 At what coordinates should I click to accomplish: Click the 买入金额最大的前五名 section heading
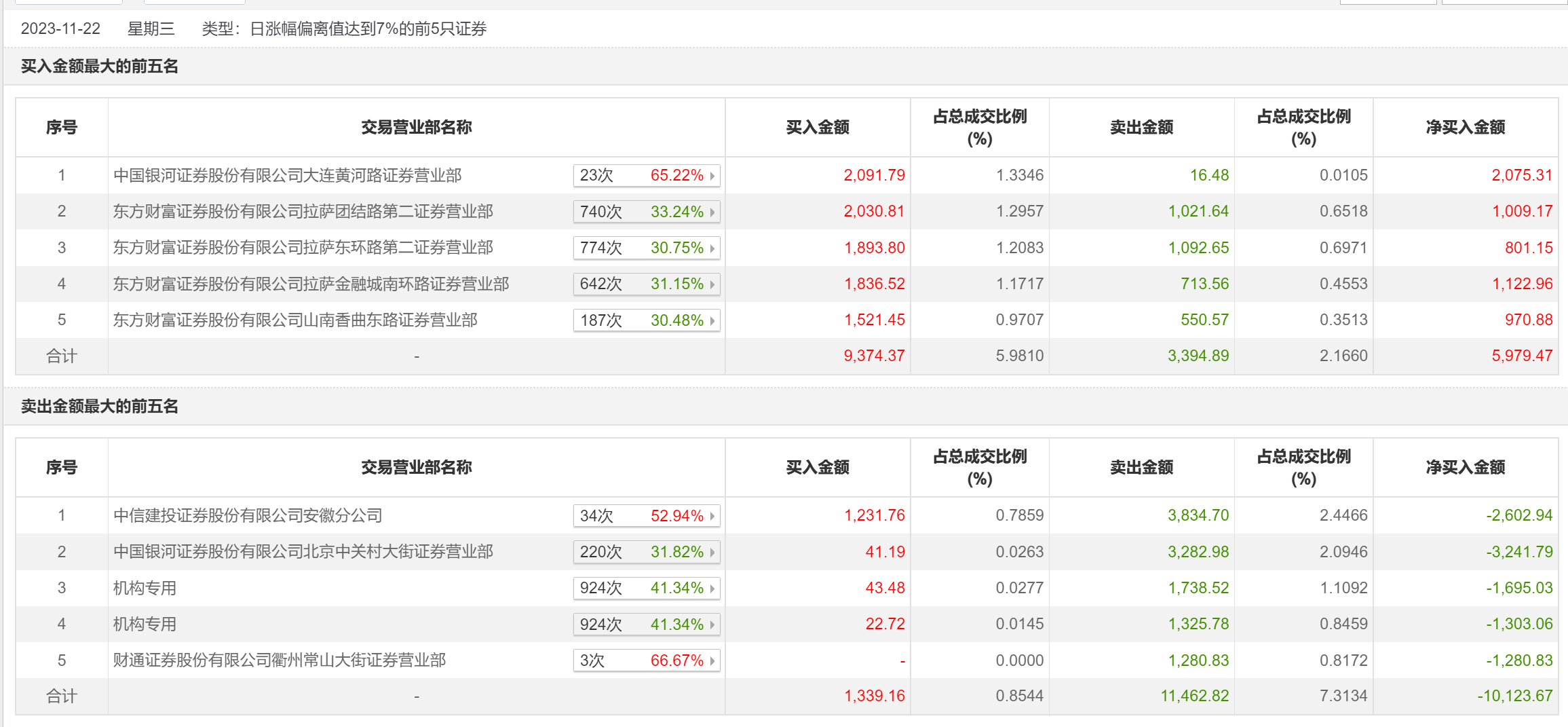(100, 67)
